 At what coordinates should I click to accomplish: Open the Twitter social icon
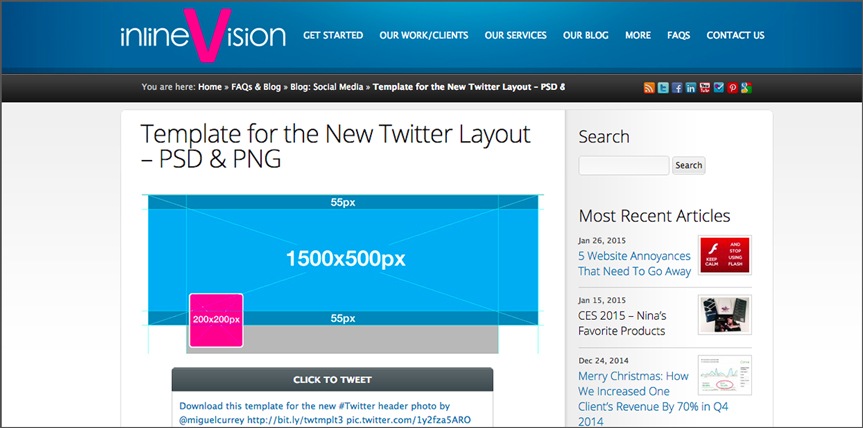[663, 87]
